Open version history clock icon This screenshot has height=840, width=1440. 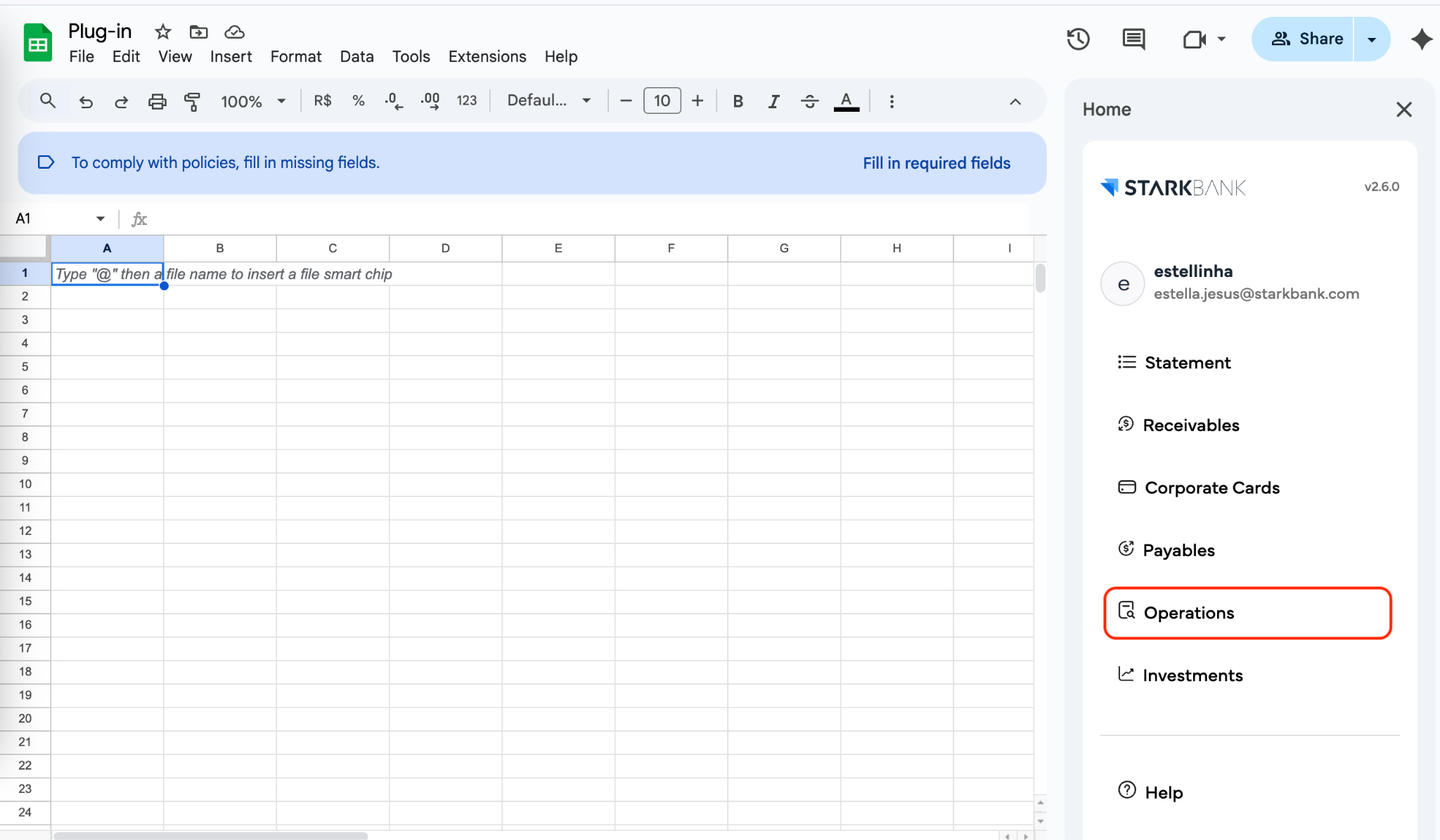pyautogui.click(x=1078, y=39)
